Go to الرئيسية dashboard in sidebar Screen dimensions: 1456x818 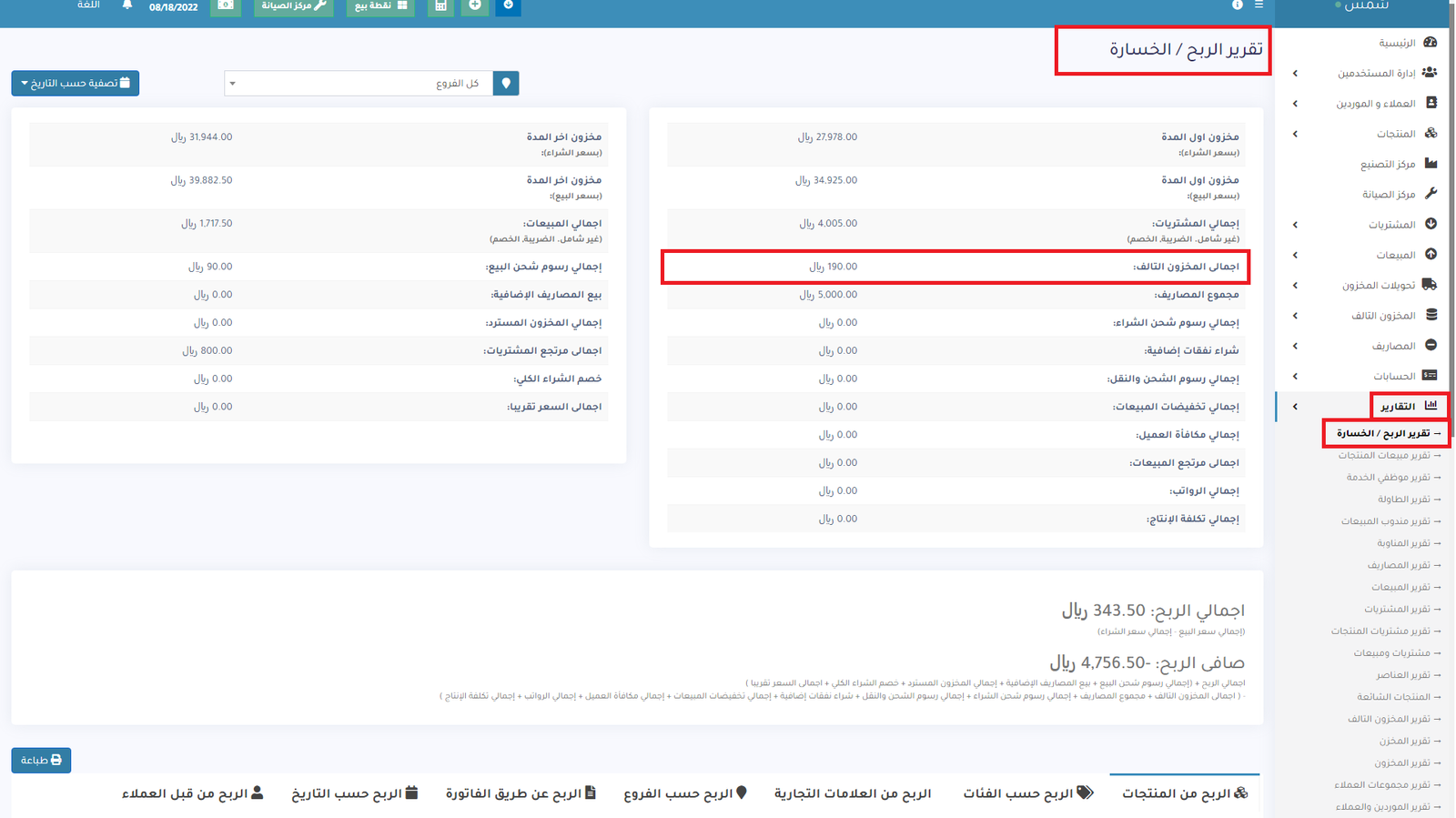point(1397,43)
